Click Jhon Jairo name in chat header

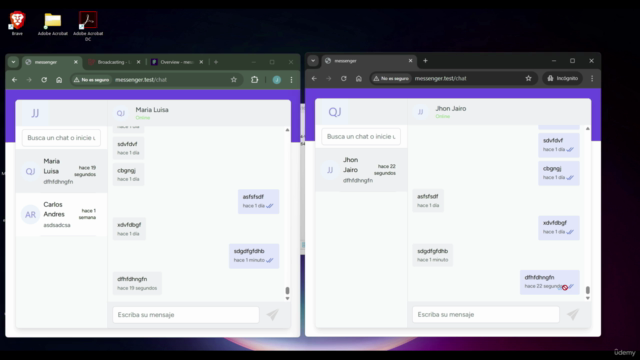point(451,109)
